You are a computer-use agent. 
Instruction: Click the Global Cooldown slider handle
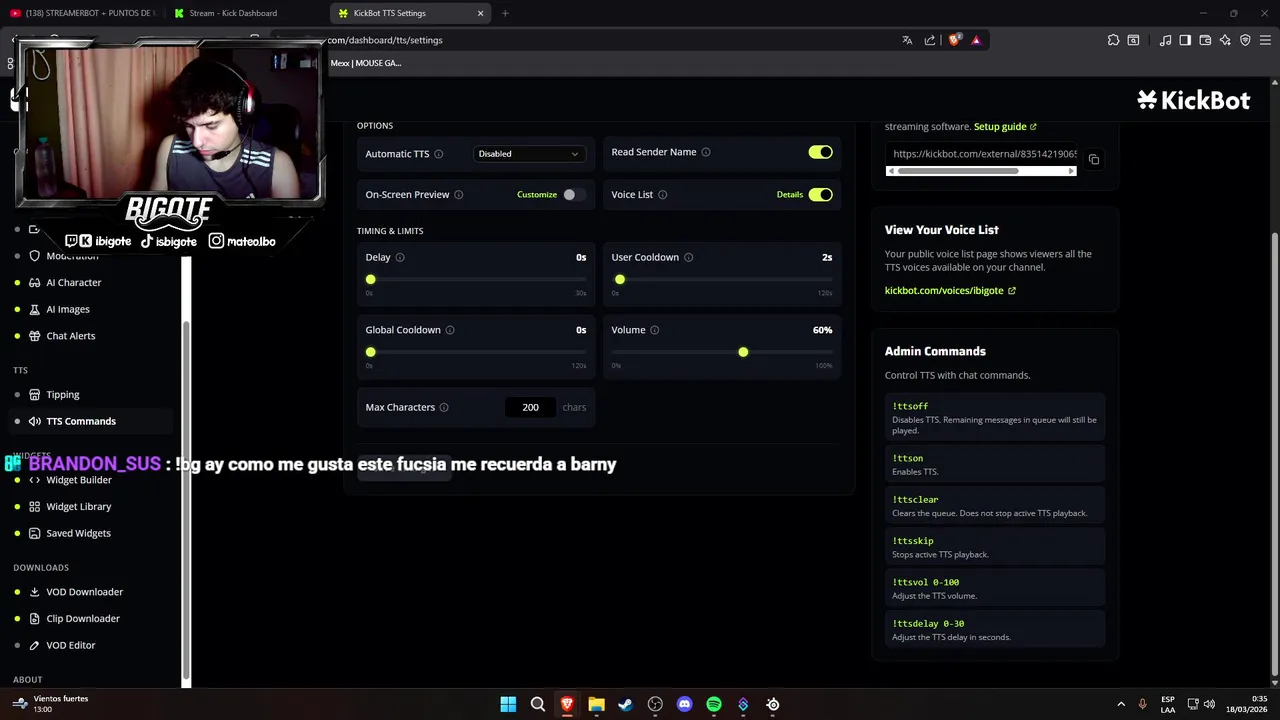click(x=371, y=352)
